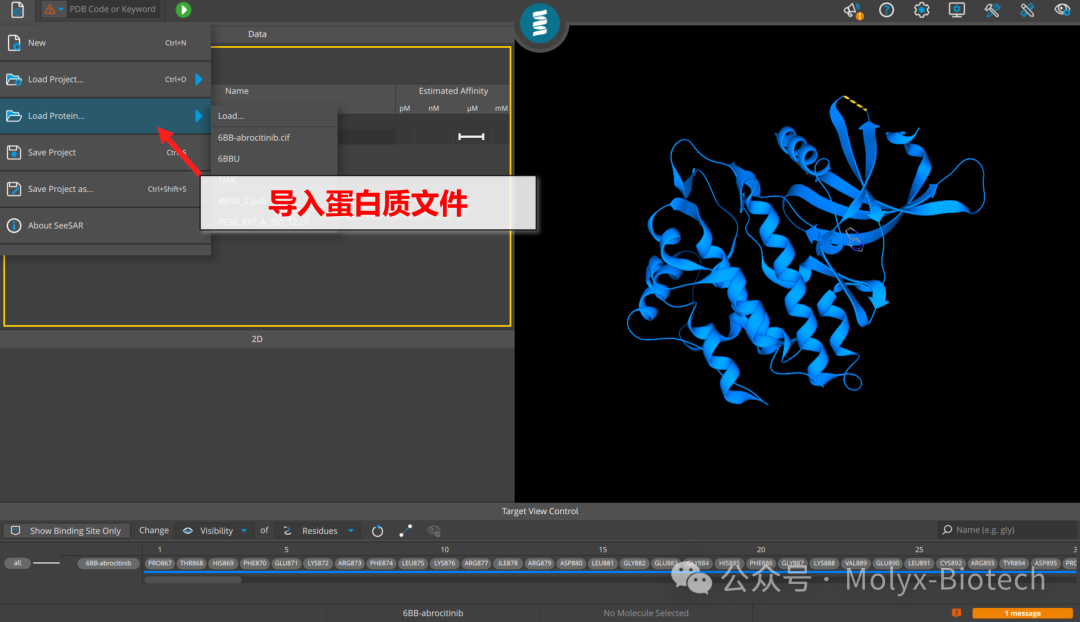Viewport: 1080px width, 622px height.
Task: Focus the residue Name search field
Action: tap(1008, 530)
